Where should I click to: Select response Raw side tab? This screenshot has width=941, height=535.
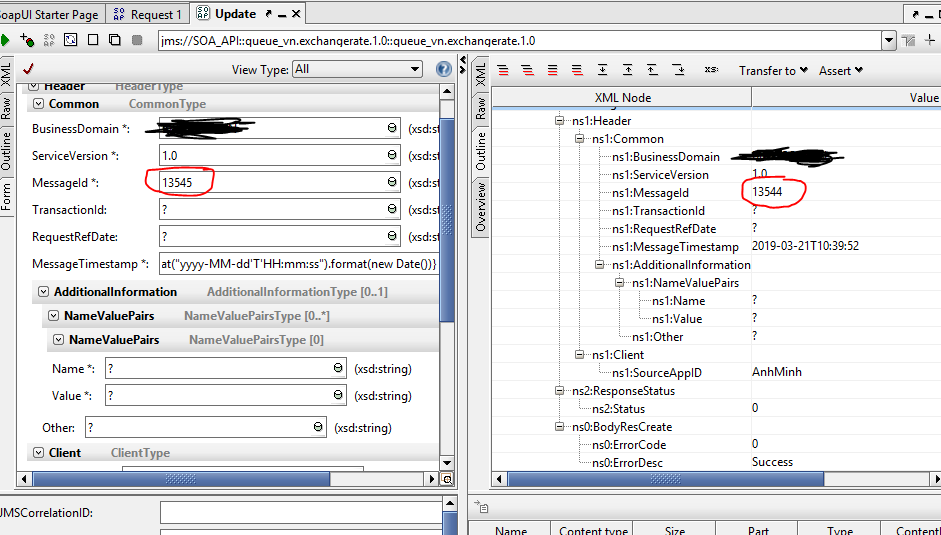481,109
